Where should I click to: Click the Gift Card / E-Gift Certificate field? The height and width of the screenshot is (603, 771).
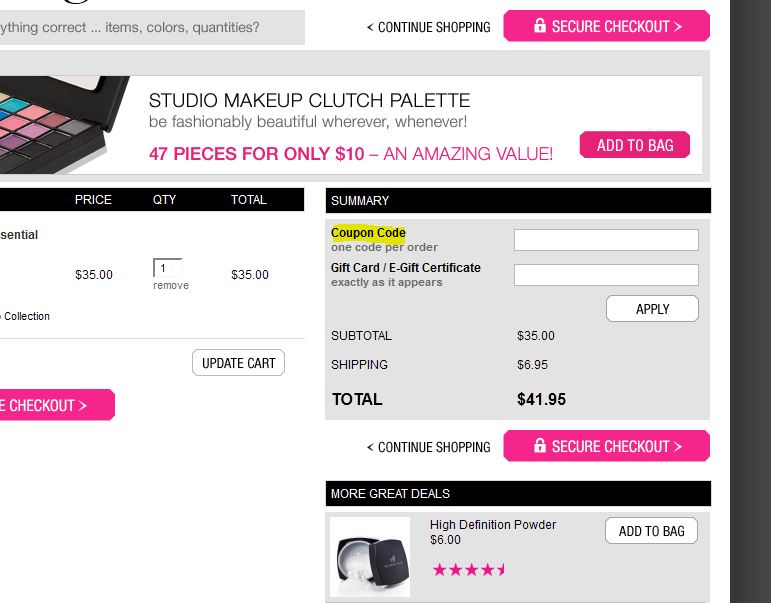606,275
